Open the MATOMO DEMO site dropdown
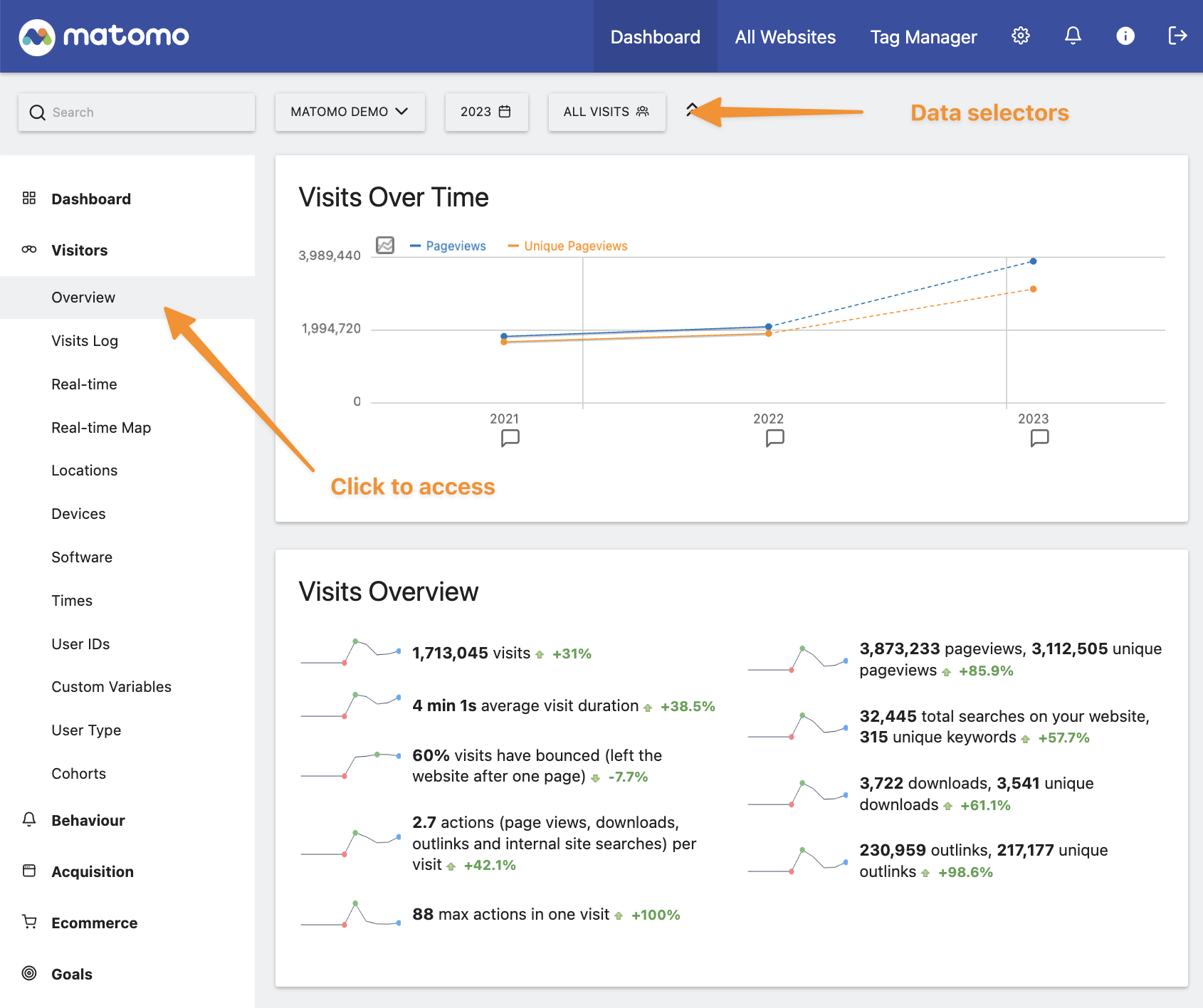Viewport: 1203px width, 1008px height. (350, 112)
